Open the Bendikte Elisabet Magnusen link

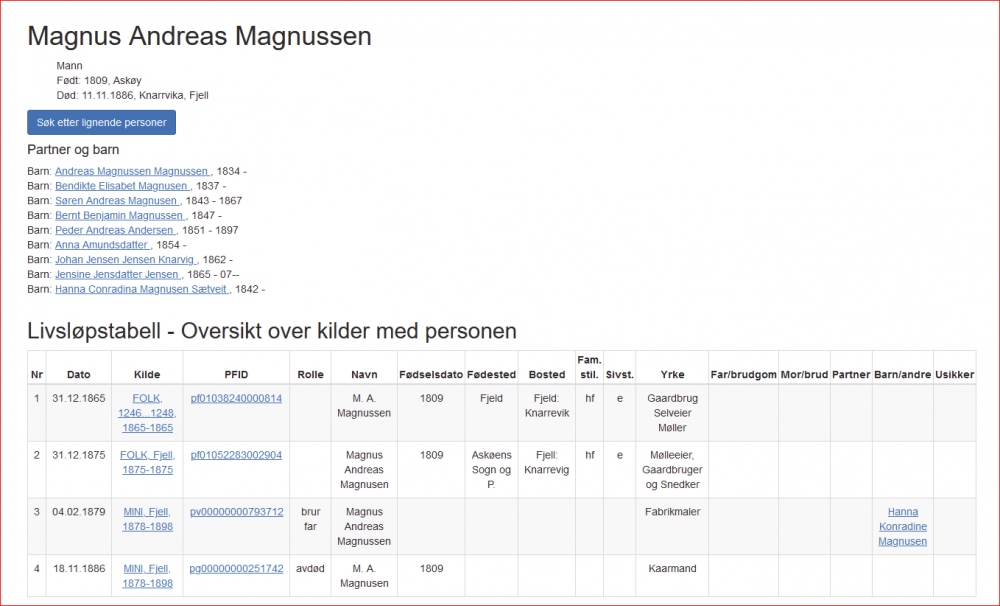pos(122,186)
